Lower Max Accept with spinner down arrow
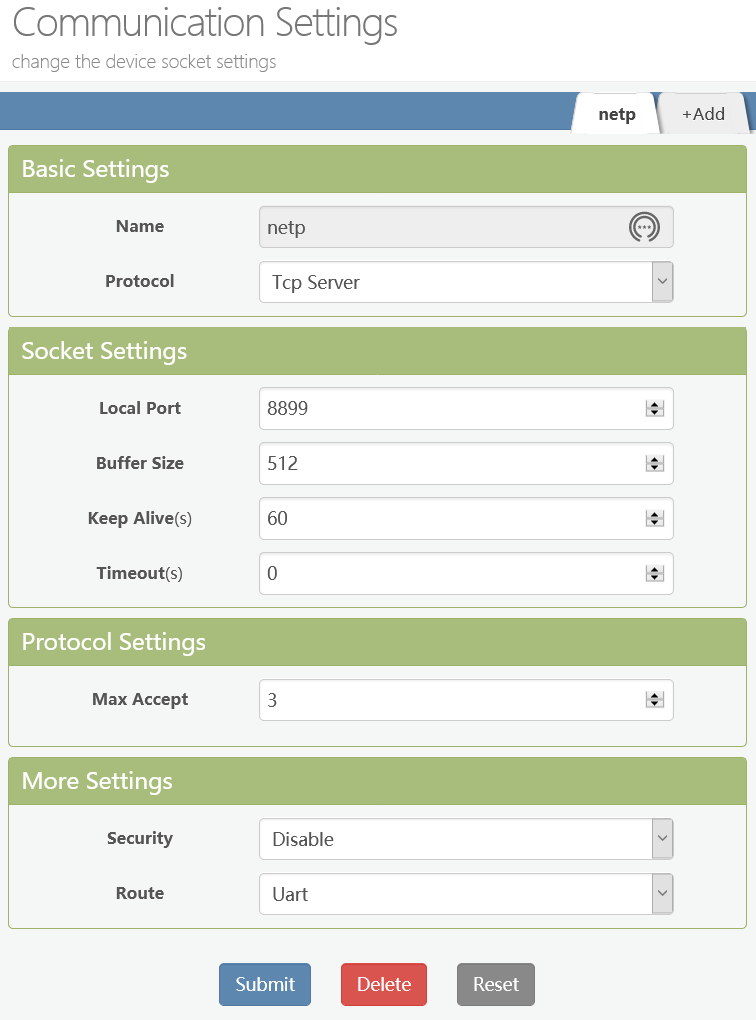 655,705
